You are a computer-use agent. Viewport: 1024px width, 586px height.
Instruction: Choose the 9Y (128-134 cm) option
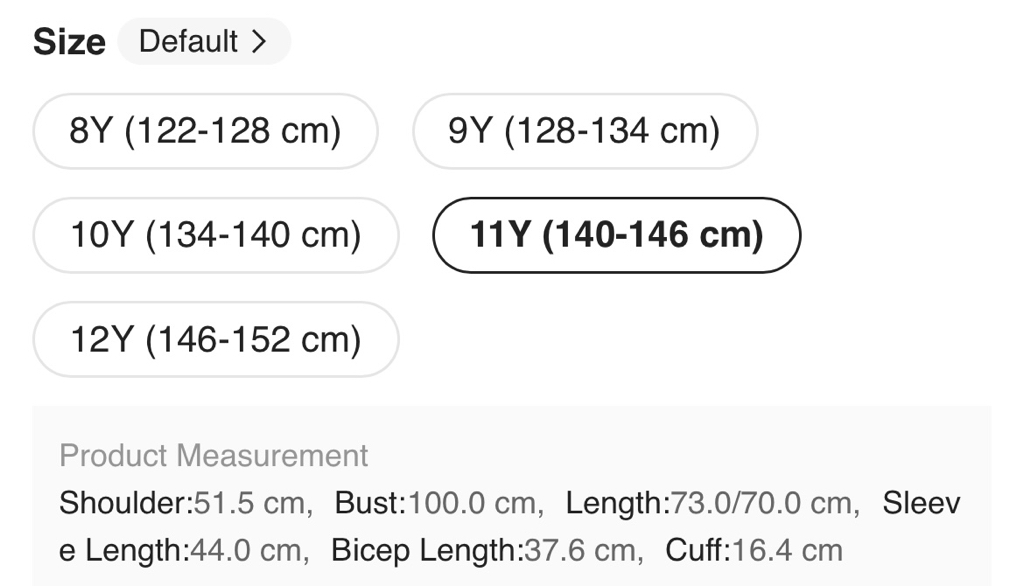click(584, 131)
